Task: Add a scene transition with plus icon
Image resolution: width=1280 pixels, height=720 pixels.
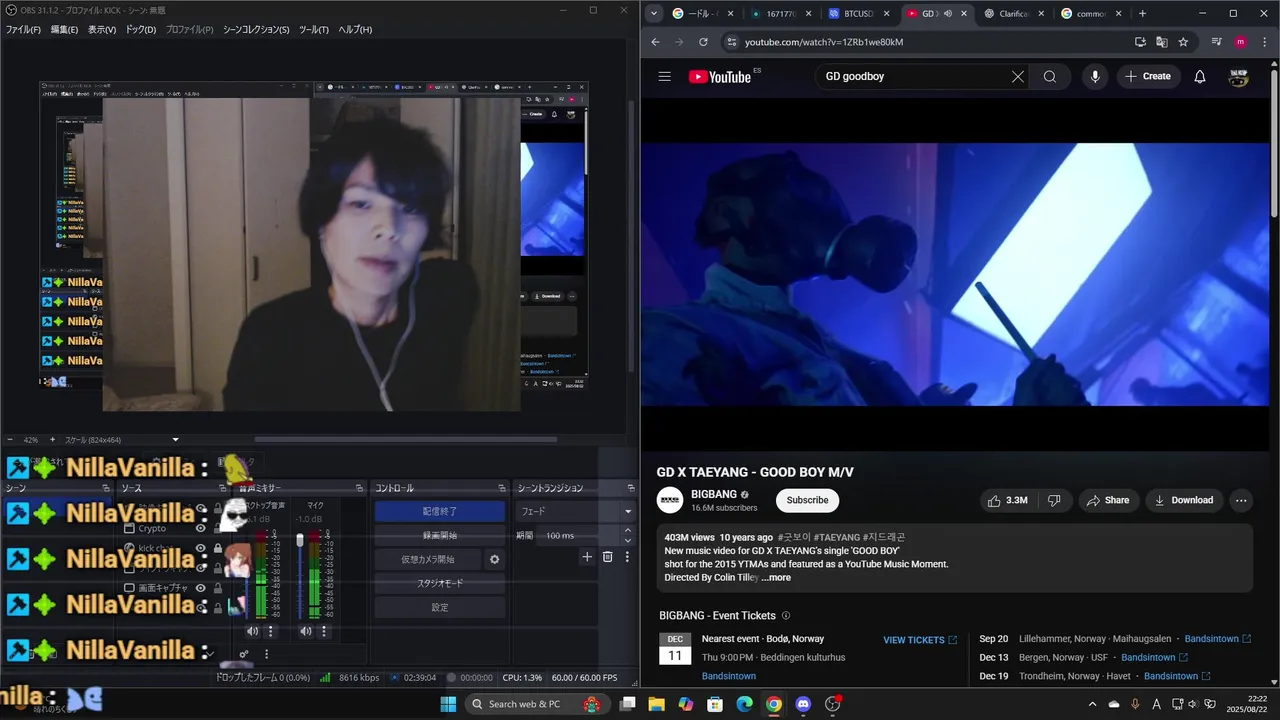Action: [x=587, y=557]
